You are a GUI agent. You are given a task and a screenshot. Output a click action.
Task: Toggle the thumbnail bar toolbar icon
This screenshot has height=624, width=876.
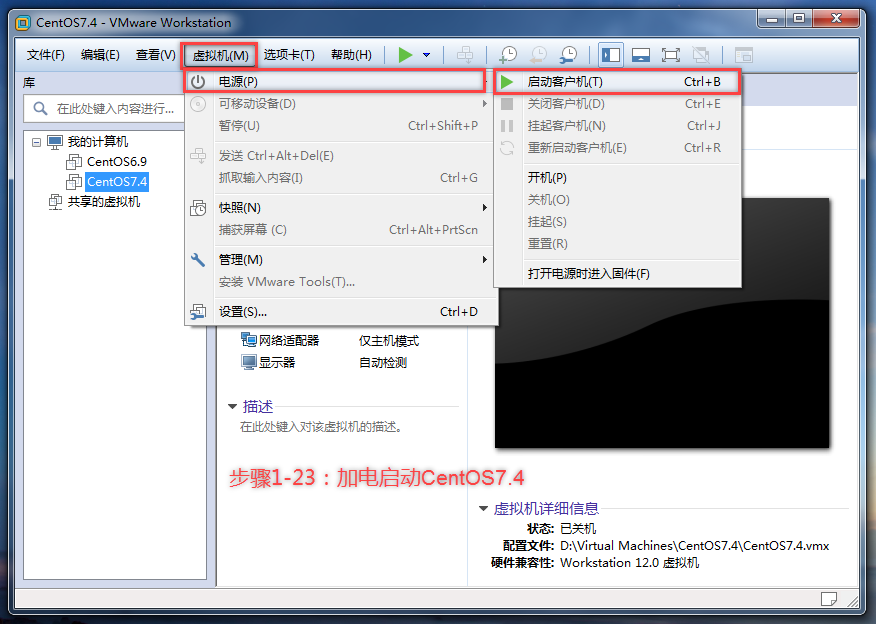click(x=641, y=55)
